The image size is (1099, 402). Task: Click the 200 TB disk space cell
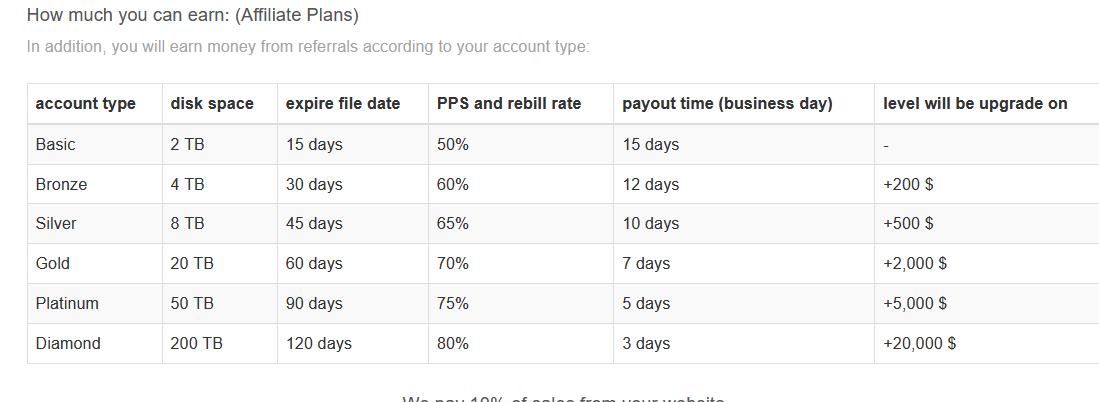pyautogui.click(x=220, y=344)
